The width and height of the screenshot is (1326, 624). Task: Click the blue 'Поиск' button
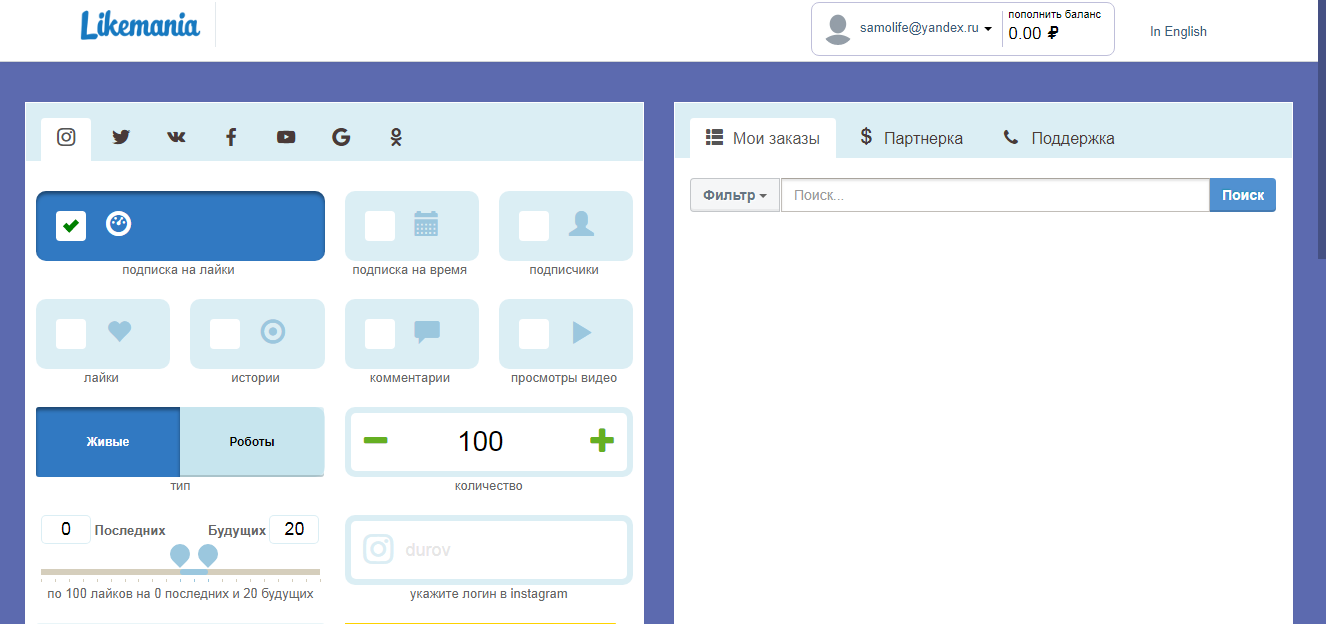(1242, 195)
